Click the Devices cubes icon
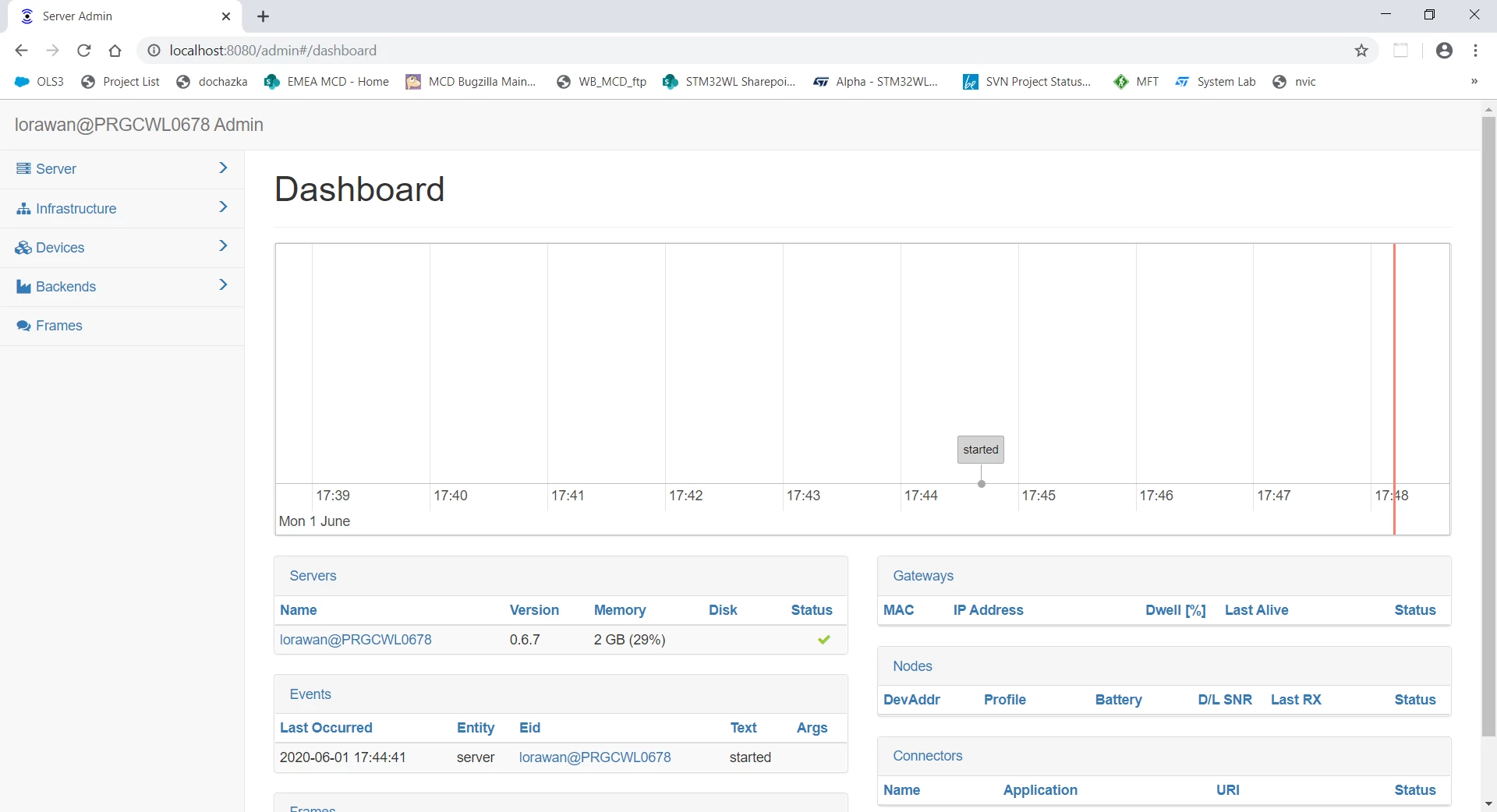 click(23, 248)
